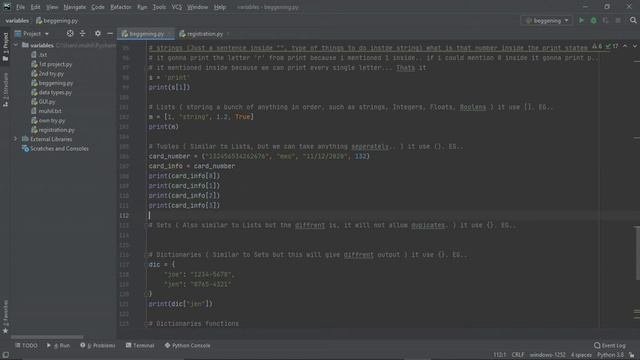This screenshot has height=360, width=640.
Task: Click the tool window quick-access icon in corner
Action: pyautogui.click(x=5, y=355)
